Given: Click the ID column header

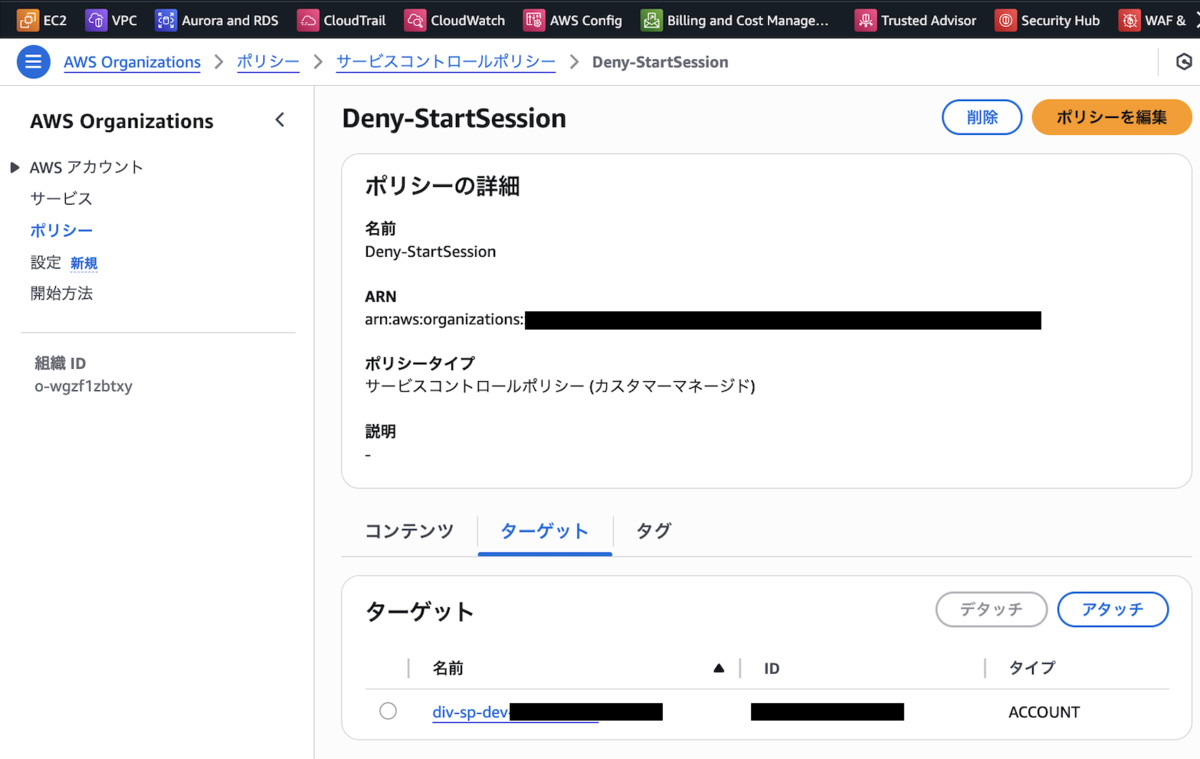Looking at the screenshot, I should pos(771,668).
